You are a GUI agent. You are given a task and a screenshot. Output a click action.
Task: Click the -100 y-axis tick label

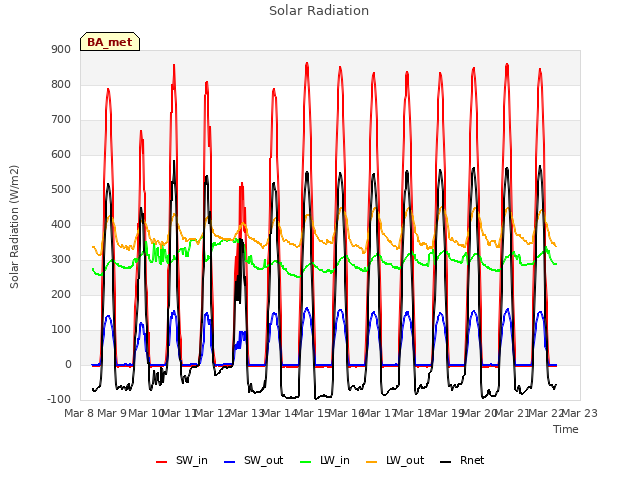[59, 399]
